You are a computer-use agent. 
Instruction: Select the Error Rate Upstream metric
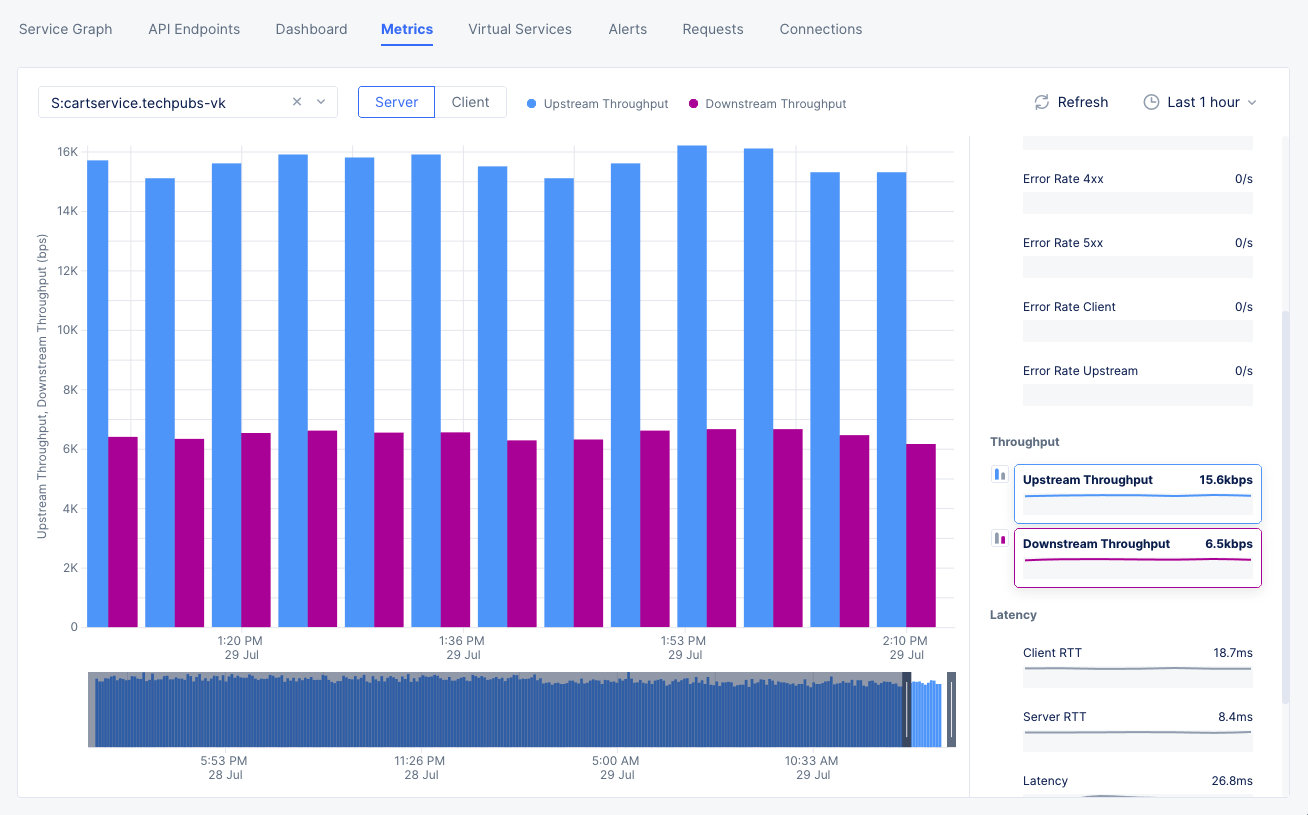pyautogui.click(x=1138, y=384)
